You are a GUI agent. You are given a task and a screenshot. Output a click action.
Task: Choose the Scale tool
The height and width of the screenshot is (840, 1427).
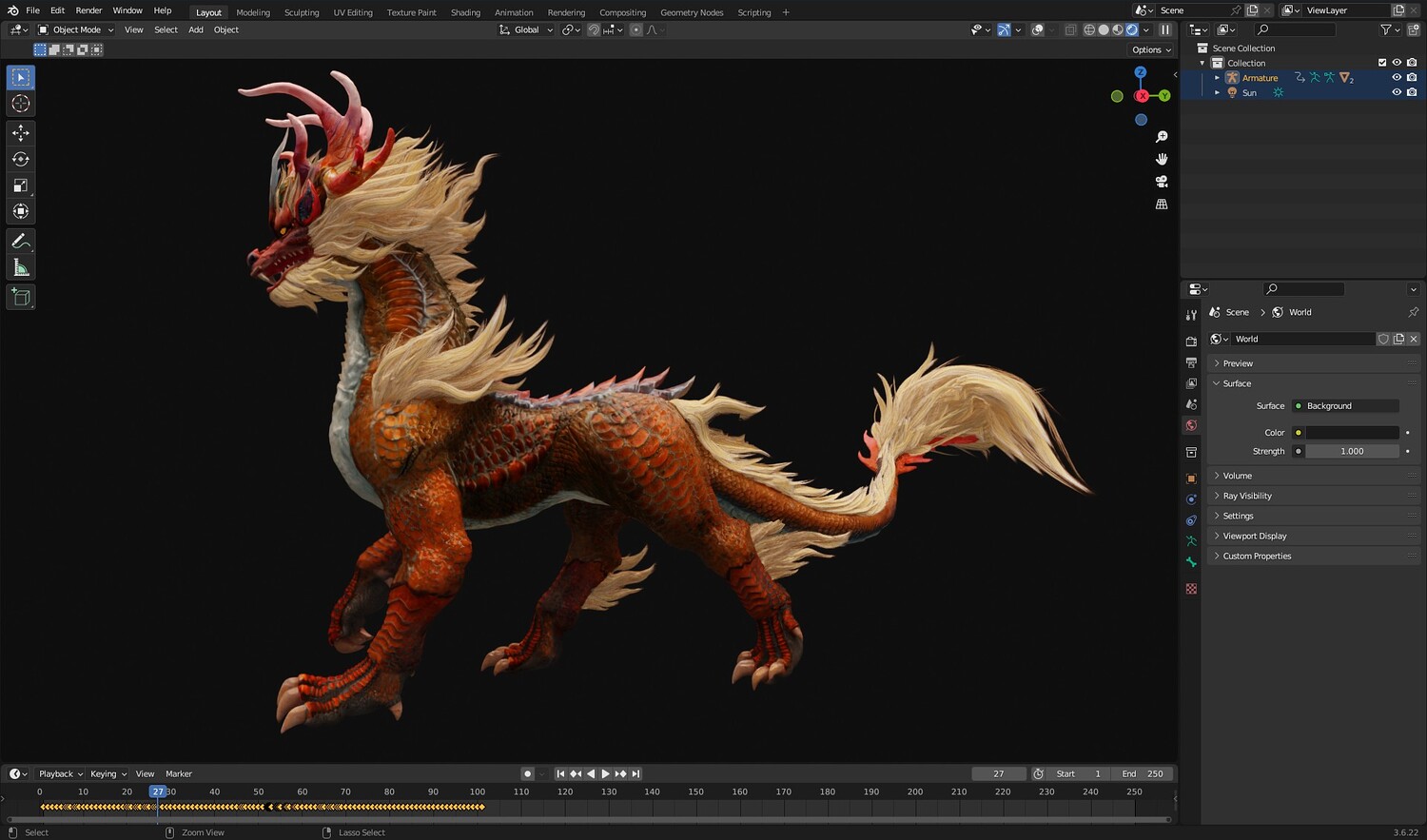(21, 186)
